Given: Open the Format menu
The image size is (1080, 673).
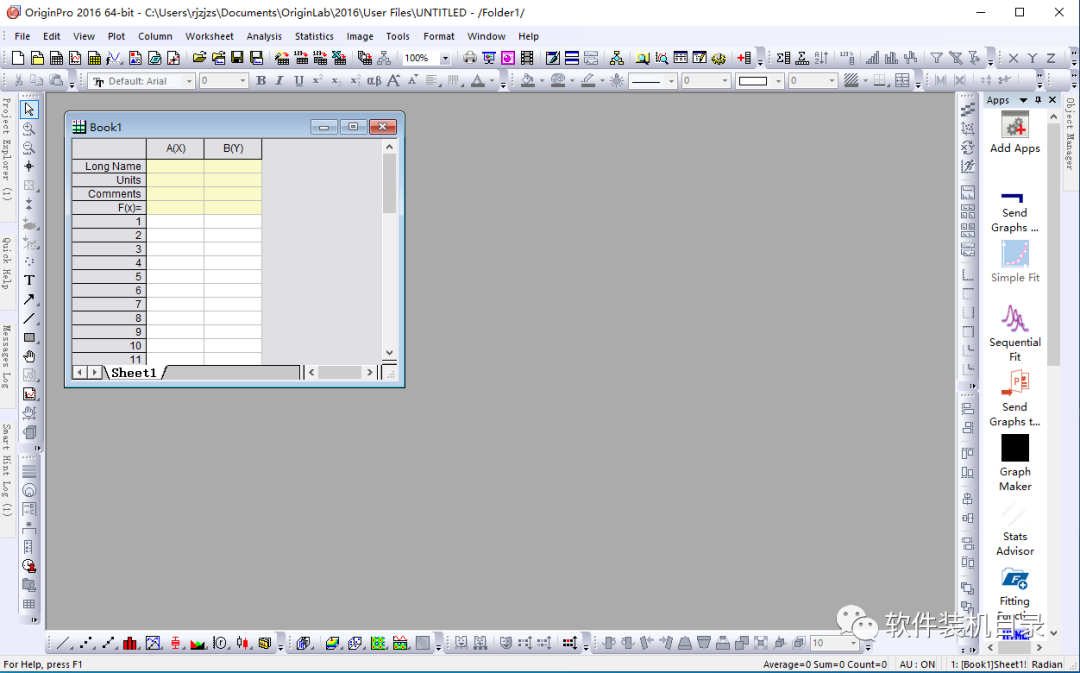Looking at the screenshot, I should (439, 37).
